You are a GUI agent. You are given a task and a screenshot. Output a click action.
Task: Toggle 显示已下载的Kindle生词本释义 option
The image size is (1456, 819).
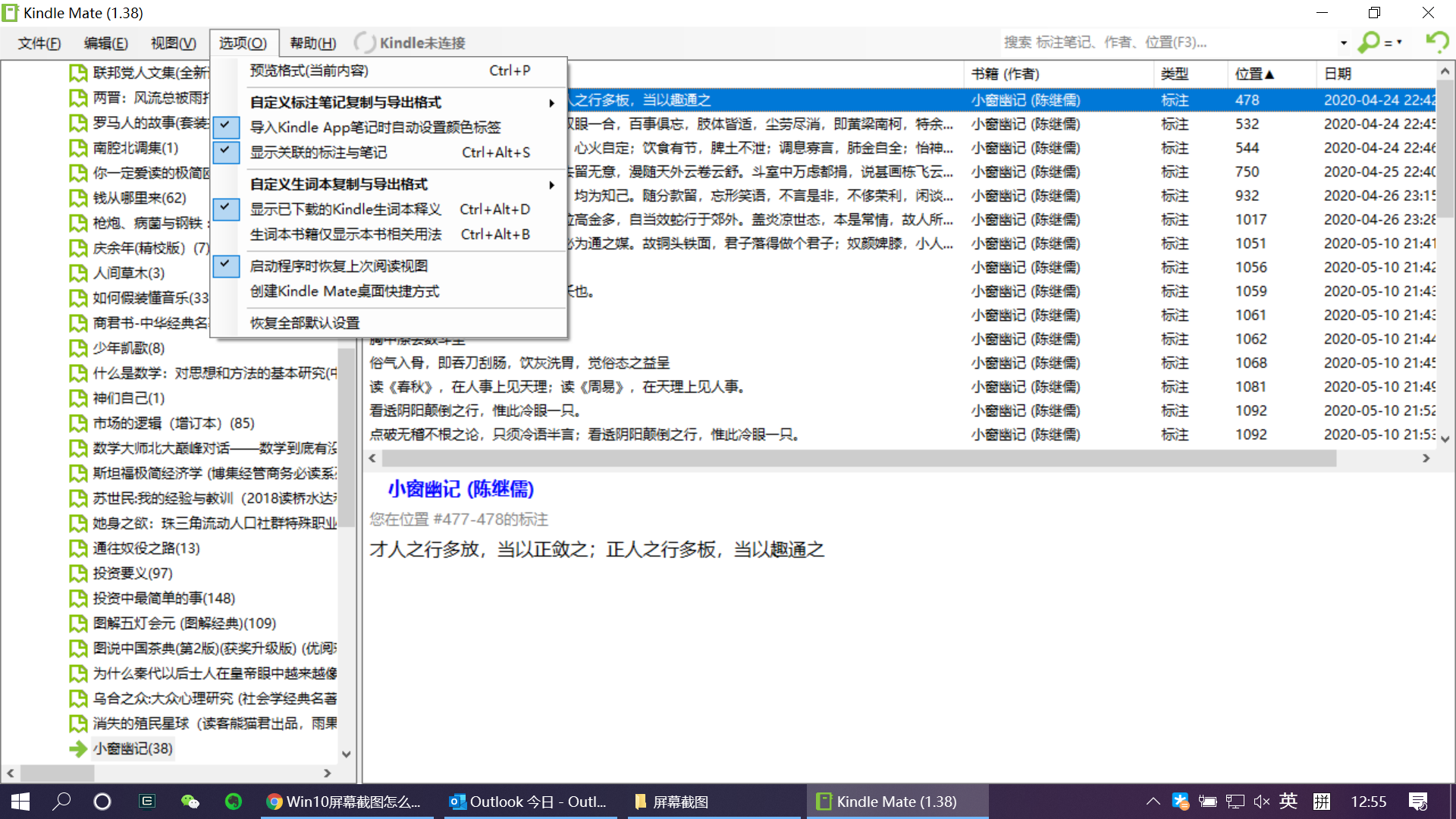(x=226, y=209)
